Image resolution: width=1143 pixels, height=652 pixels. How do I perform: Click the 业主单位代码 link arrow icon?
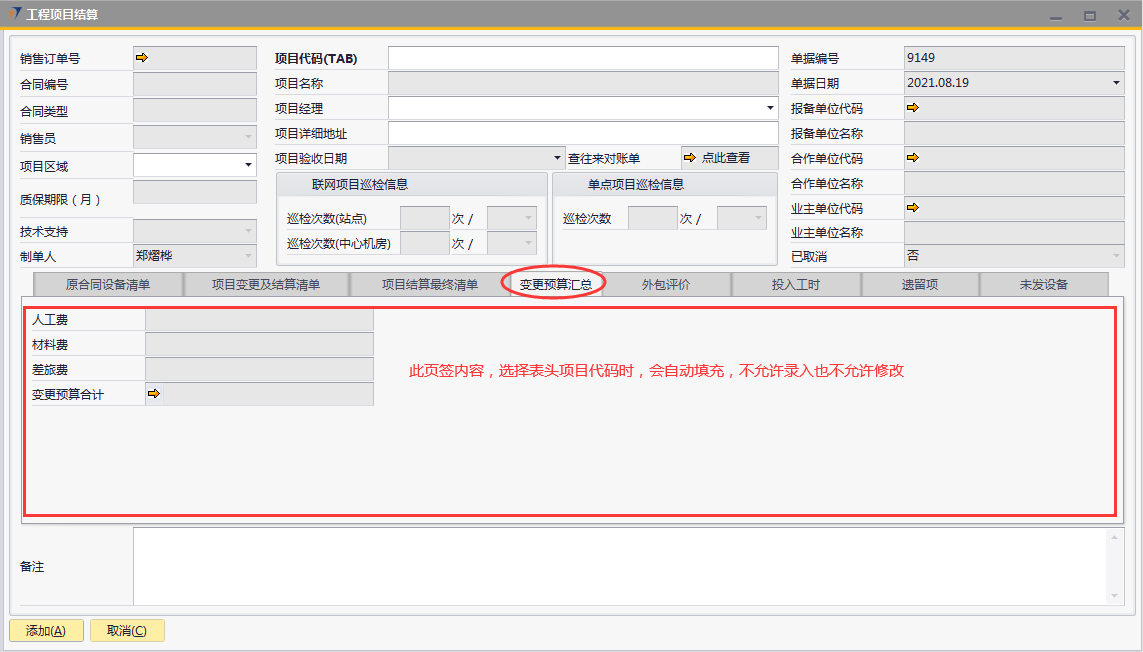pos(912,207)
